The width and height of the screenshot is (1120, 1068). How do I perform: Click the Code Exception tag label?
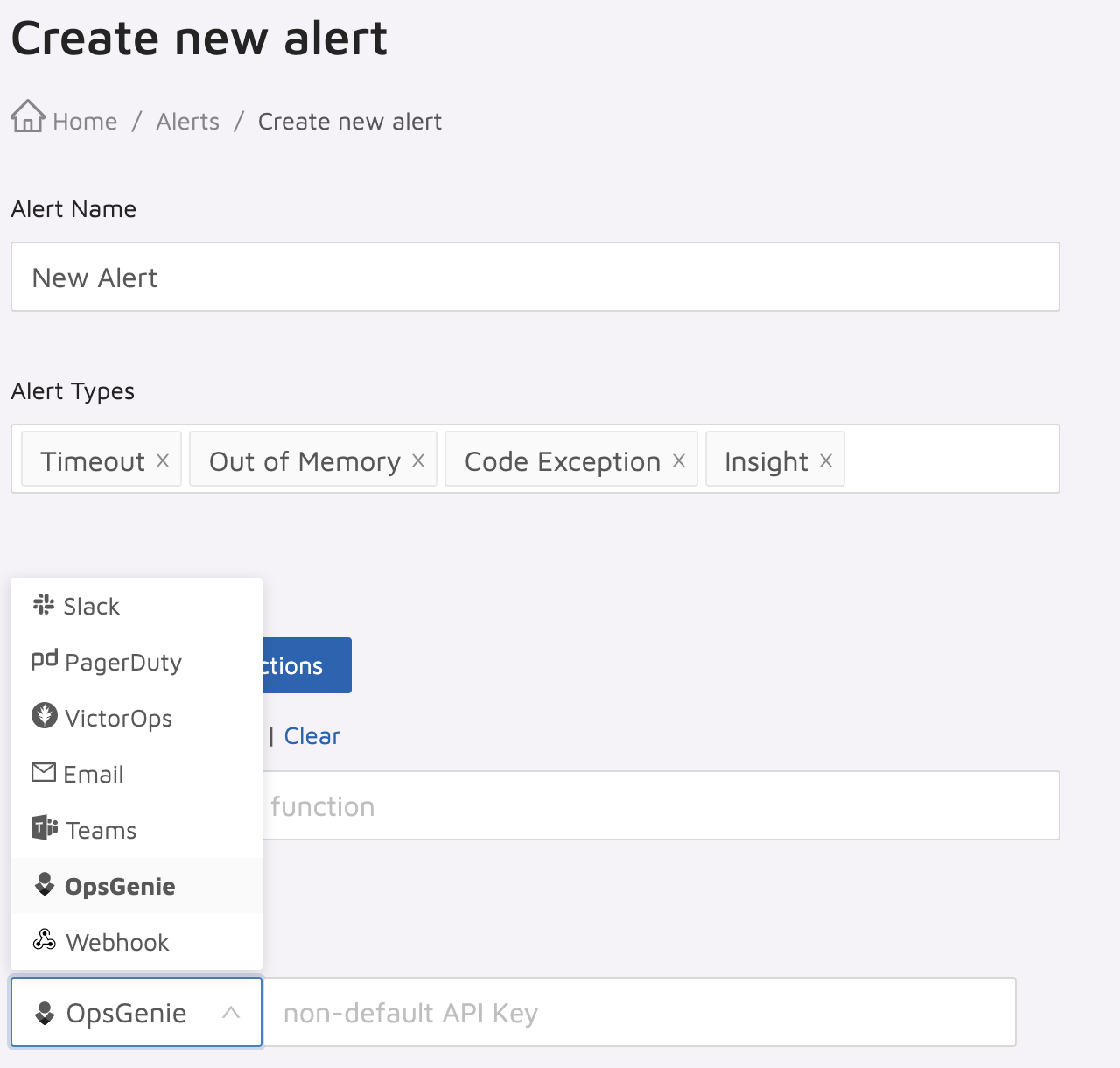tap(563, 461)
